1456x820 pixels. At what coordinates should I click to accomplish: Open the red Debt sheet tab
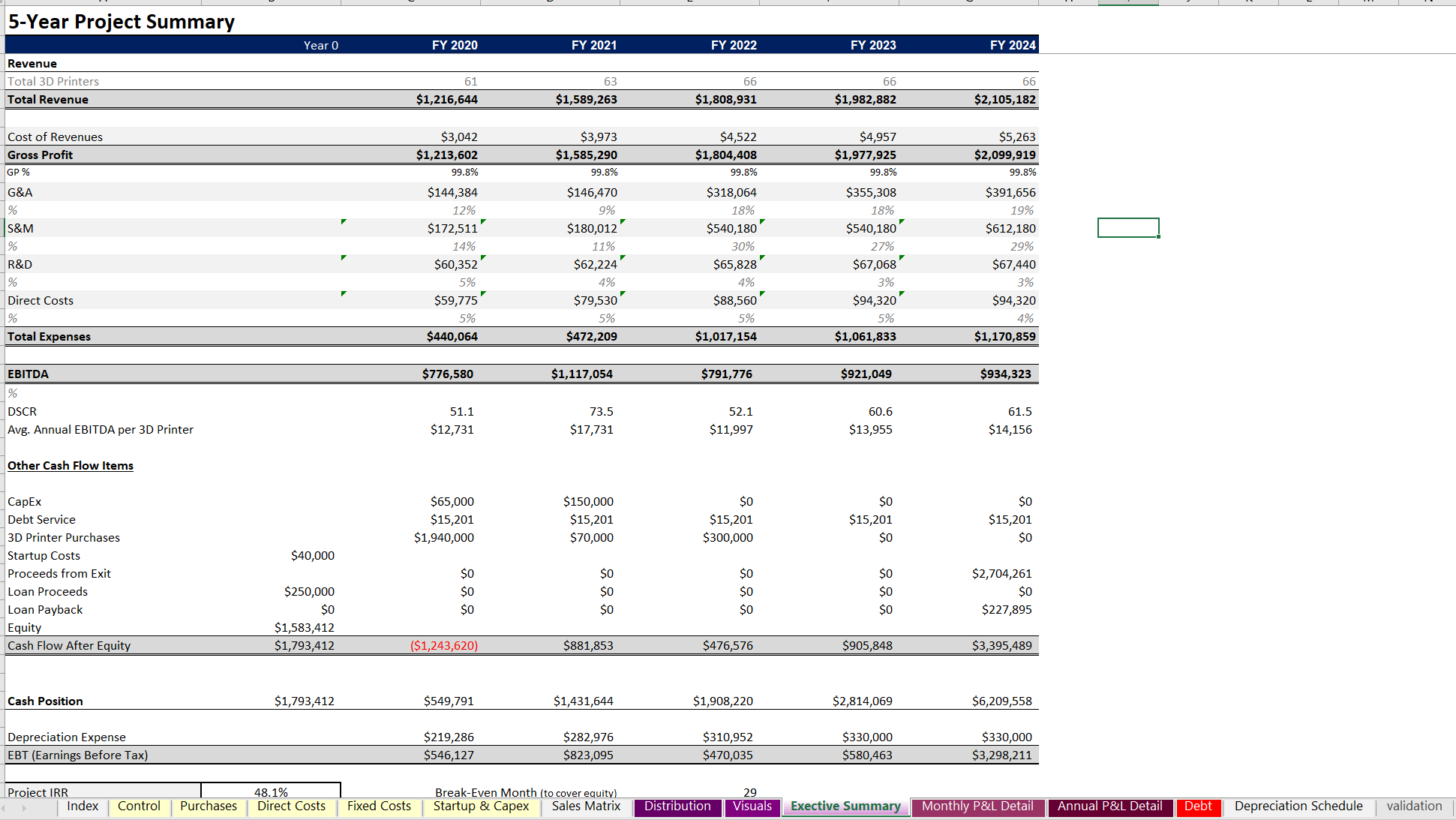[1198, 806]
